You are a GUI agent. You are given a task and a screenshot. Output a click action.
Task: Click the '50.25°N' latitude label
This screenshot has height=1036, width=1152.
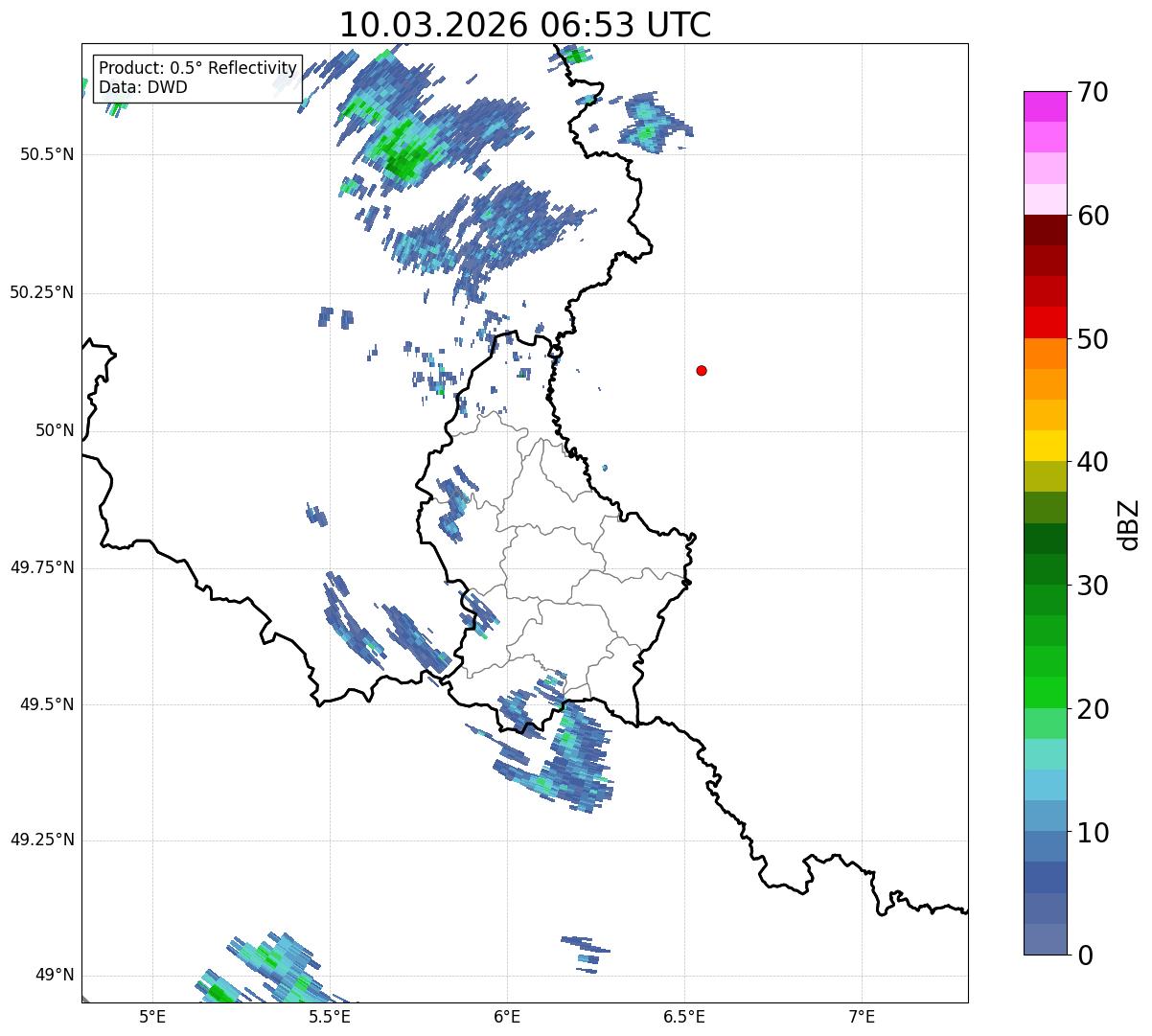[41, 292]
